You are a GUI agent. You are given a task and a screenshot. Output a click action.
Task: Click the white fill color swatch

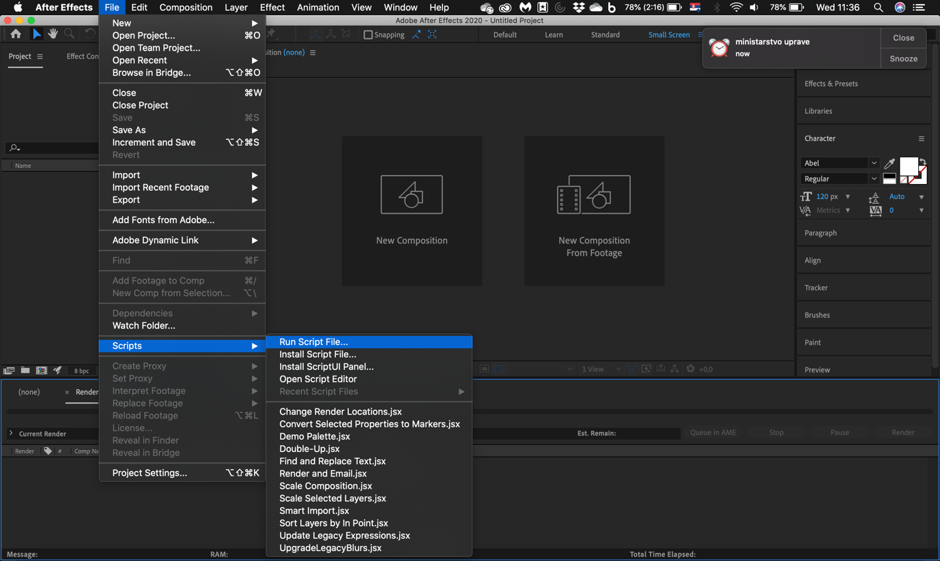pyautogui.click(x=908, y=167)
